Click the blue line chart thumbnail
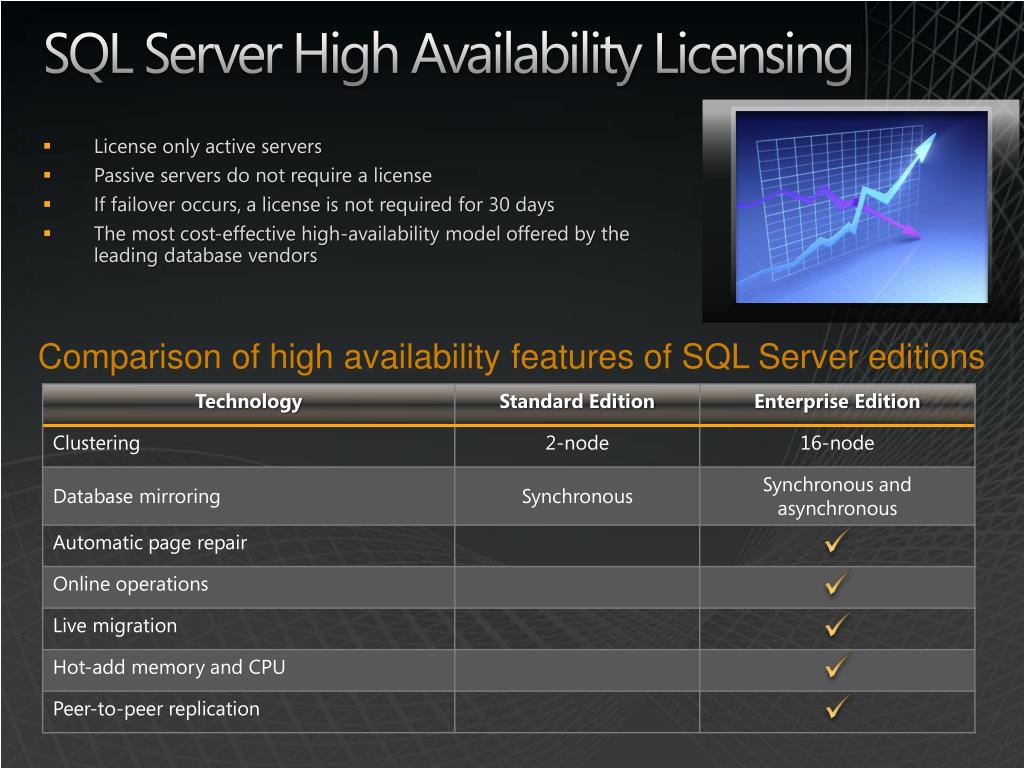1024x768 pixels. 860,207
